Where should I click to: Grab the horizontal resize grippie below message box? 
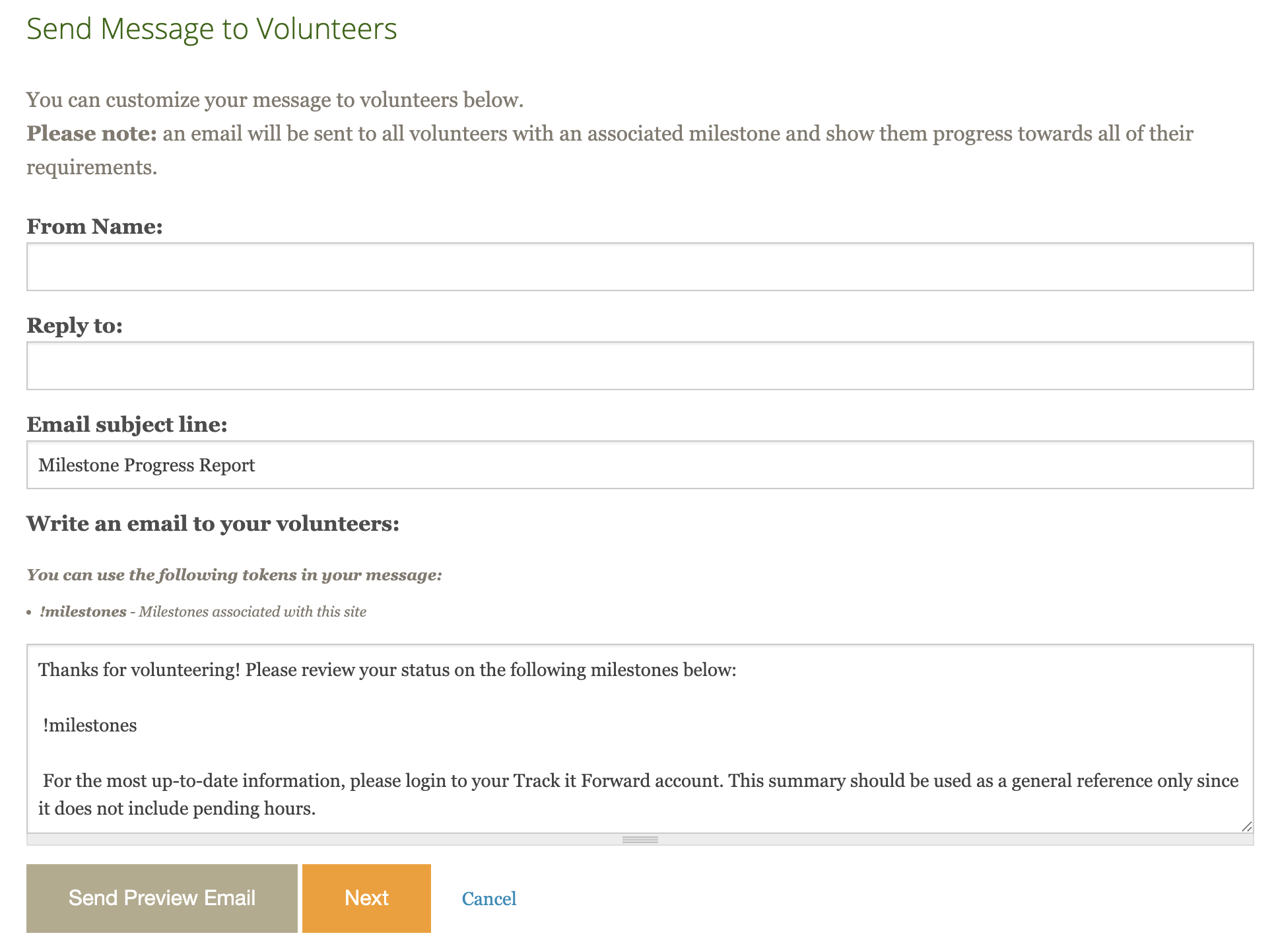pos(640,840)
